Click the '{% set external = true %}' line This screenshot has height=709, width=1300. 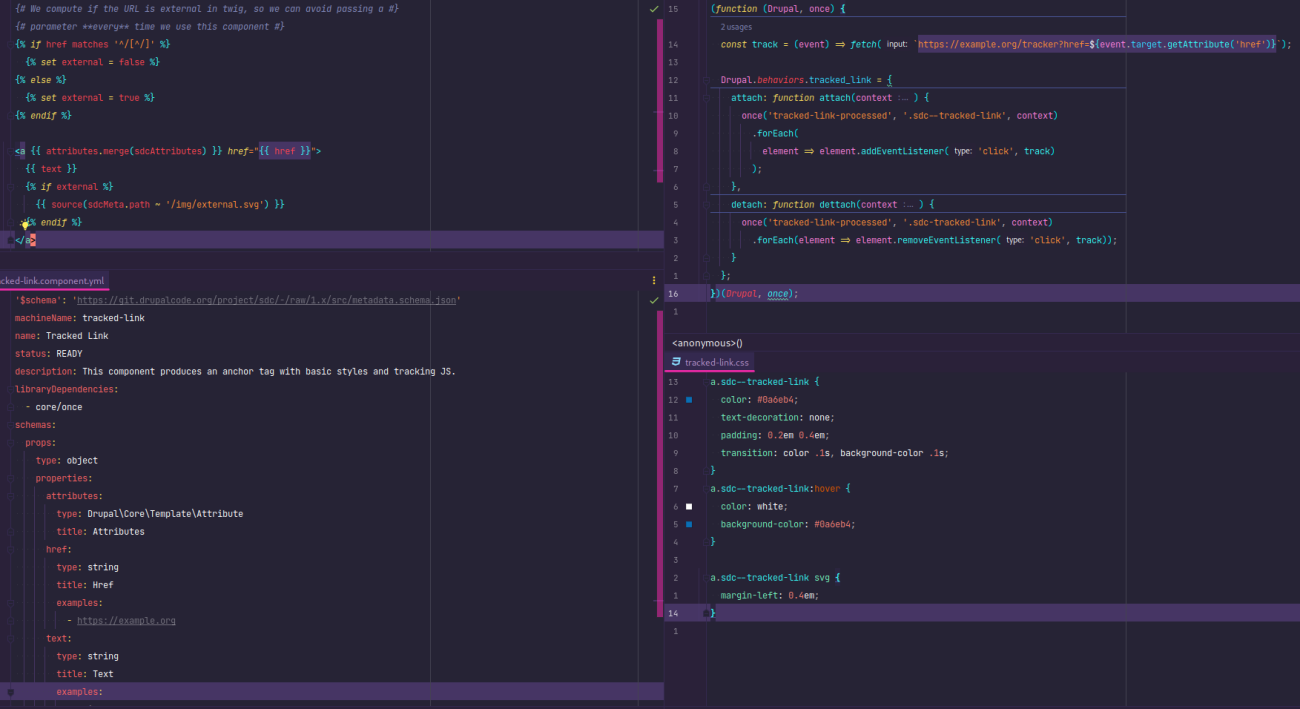pyautogui.click(x=90, y=98)
